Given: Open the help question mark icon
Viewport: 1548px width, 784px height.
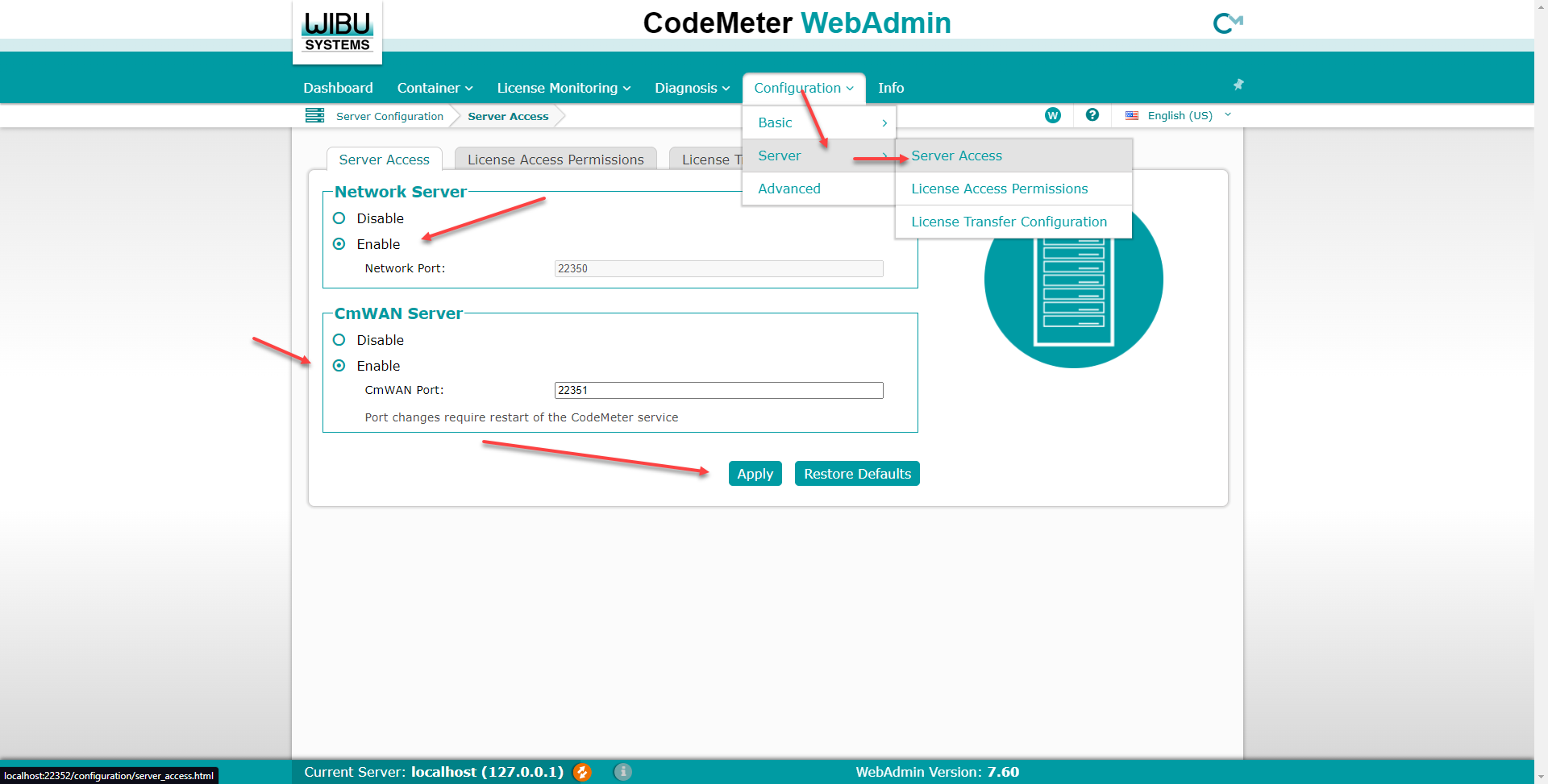Looking at the screenshot, I should pos(1092,115).
